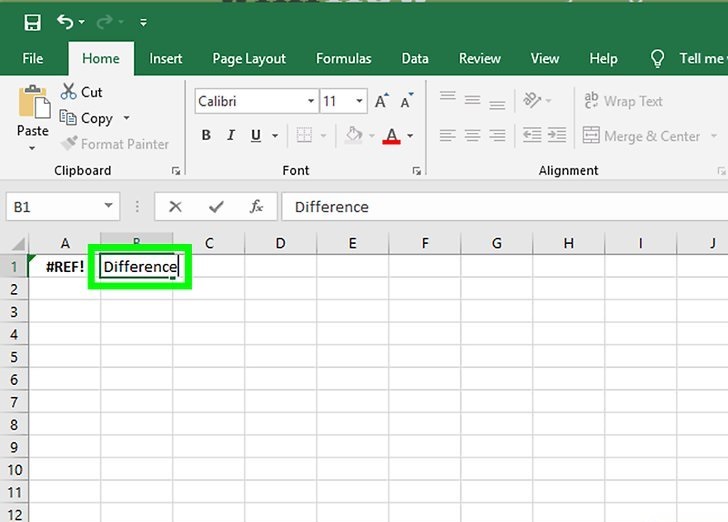This screenshot has height=522, width=728.
Task: Switch to the Formulas tab
Action: tap(343, 59)
